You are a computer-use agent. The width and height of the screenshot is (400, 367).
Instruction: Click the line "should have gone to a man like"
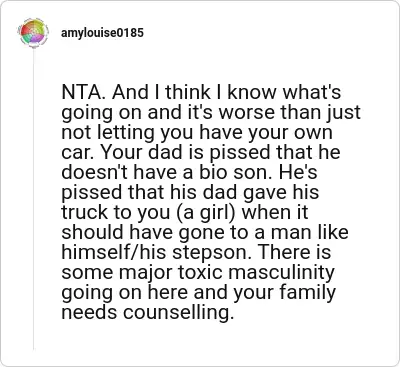click(205, 232)
